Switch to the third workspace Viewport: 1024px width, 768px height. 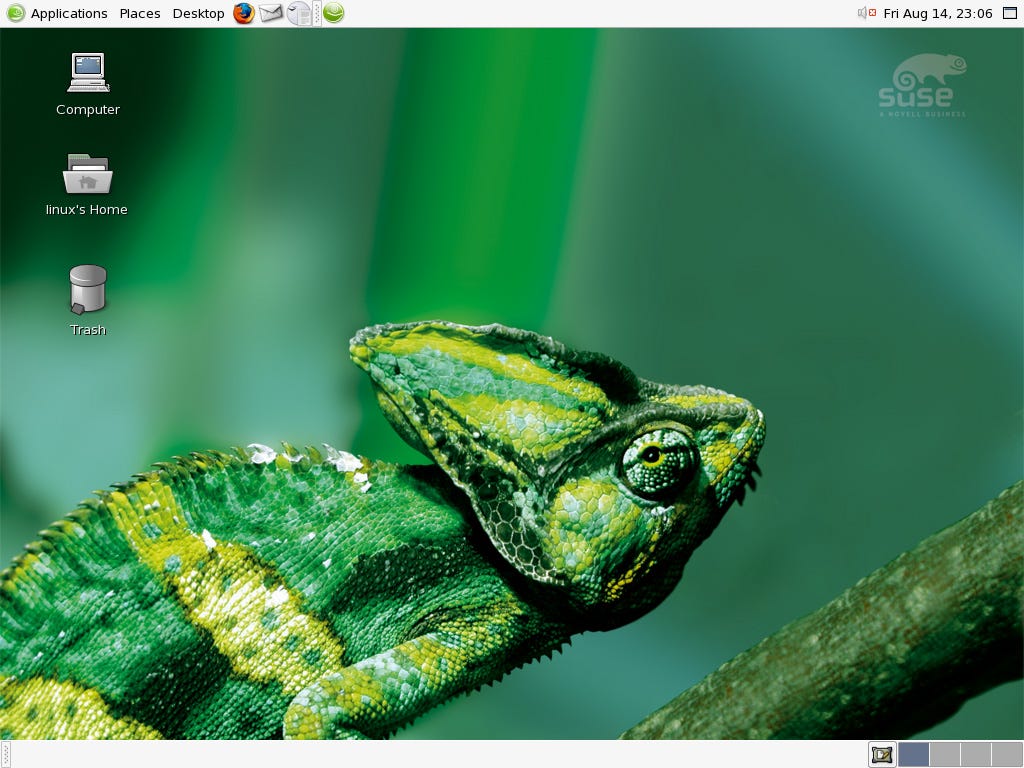(976, 755)
